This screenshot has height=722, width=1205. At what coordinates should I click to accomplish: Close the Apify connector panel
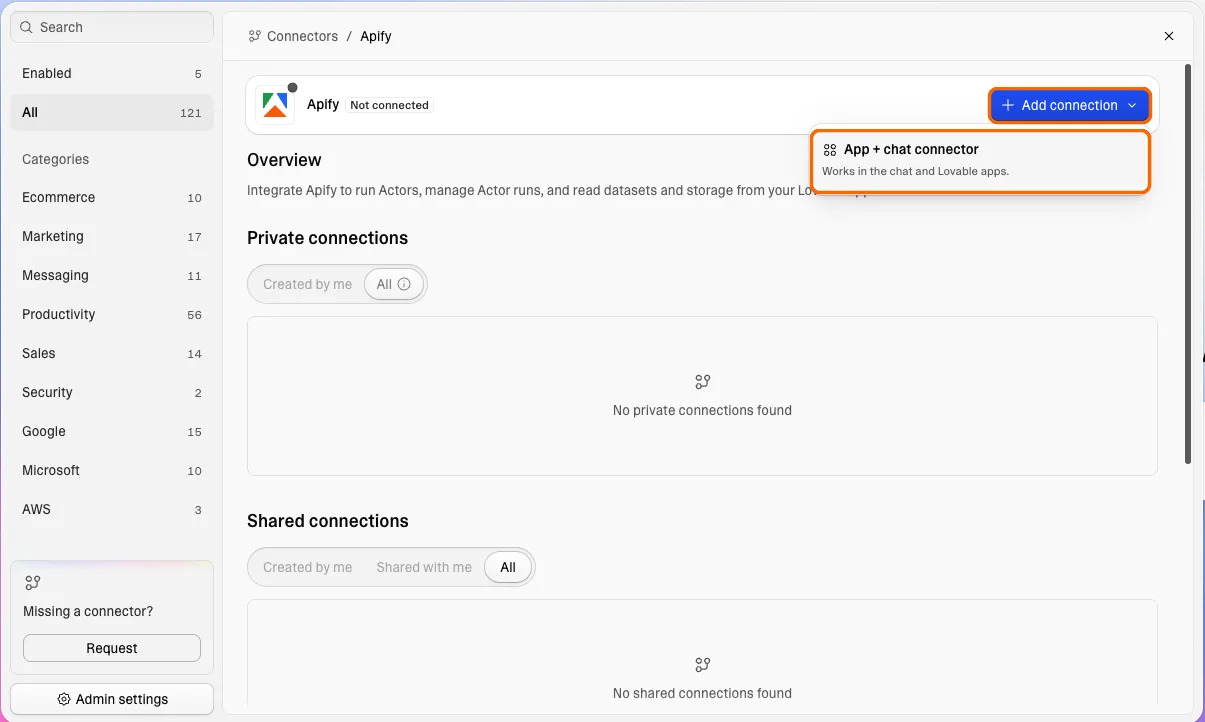pos(1169,36)
